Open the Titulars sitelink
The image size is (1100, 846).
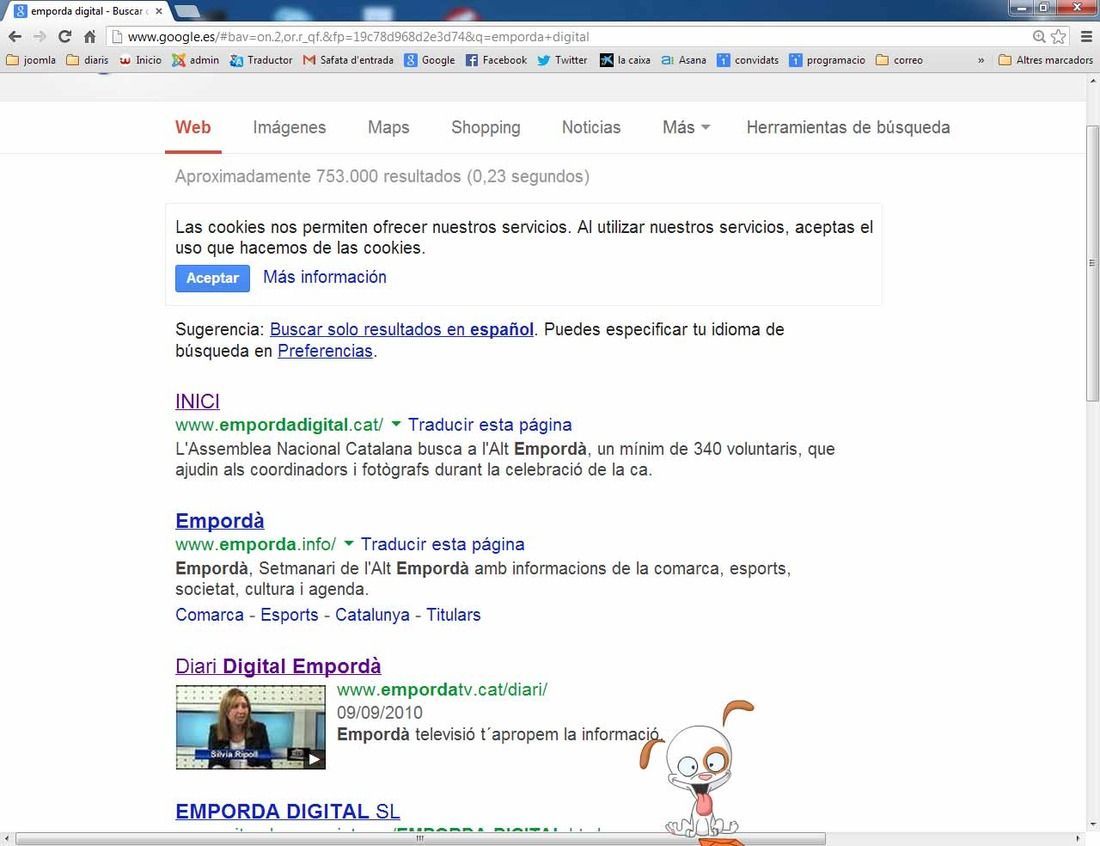[x=453, y=615]
